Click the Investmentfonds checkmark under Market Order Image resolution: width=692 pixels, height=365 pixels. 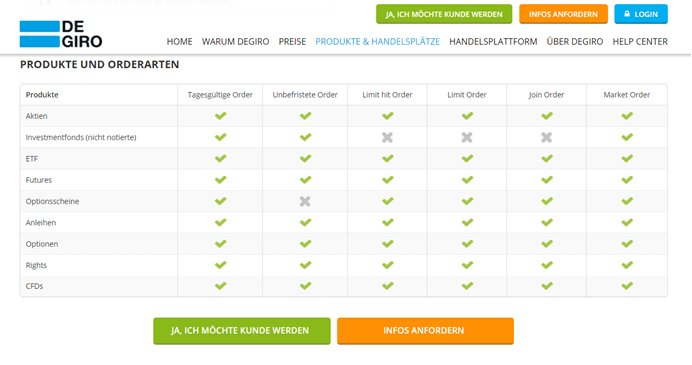point(627,137)
